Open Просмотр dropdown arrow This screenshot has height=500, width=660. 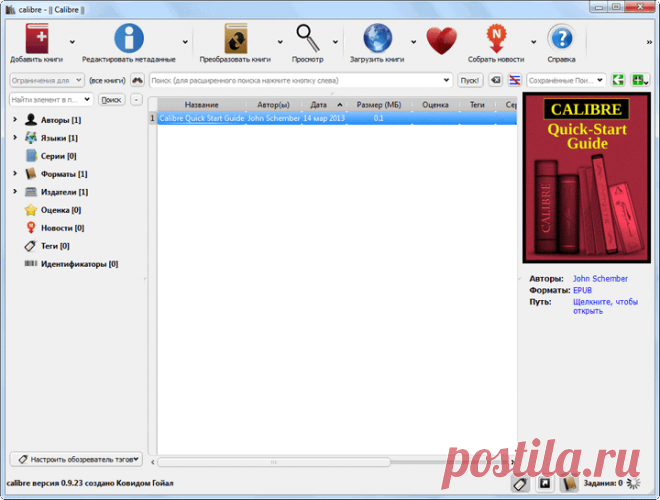[x=335, y=42]
